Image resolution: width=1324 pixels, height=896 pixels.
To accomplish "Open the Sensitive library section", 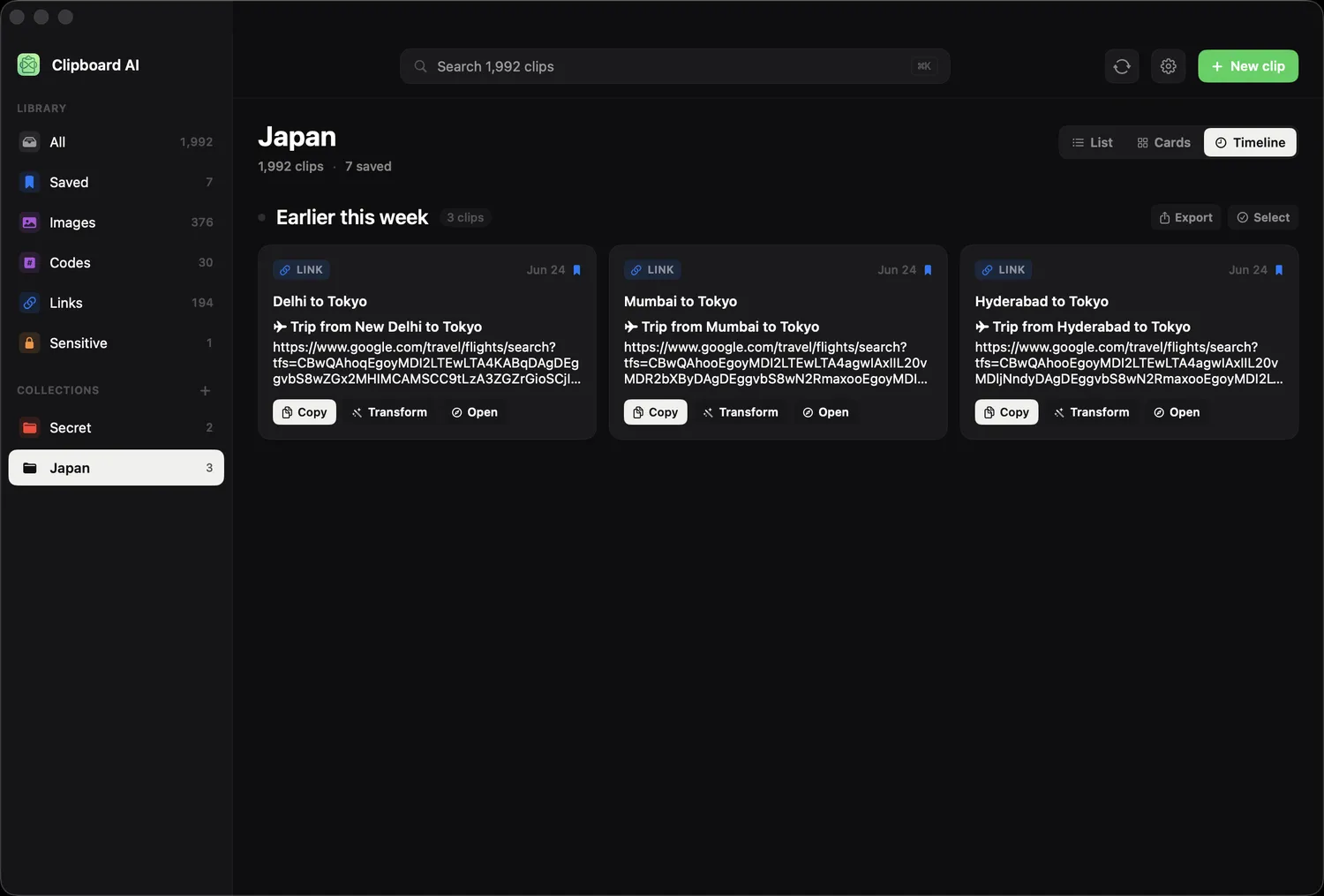I will [117, 343].
